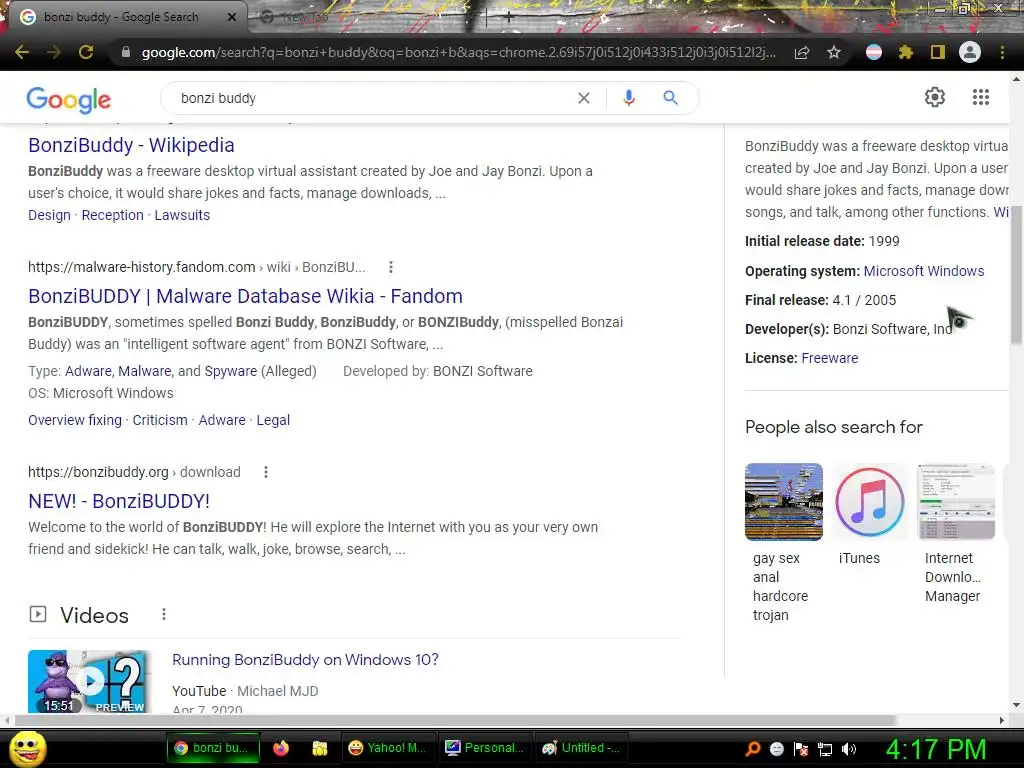Open options for bonzibuddy.org result
The height and width of the screenshot is (768, 1024).
pyautogui.click(x=266, y=472)
